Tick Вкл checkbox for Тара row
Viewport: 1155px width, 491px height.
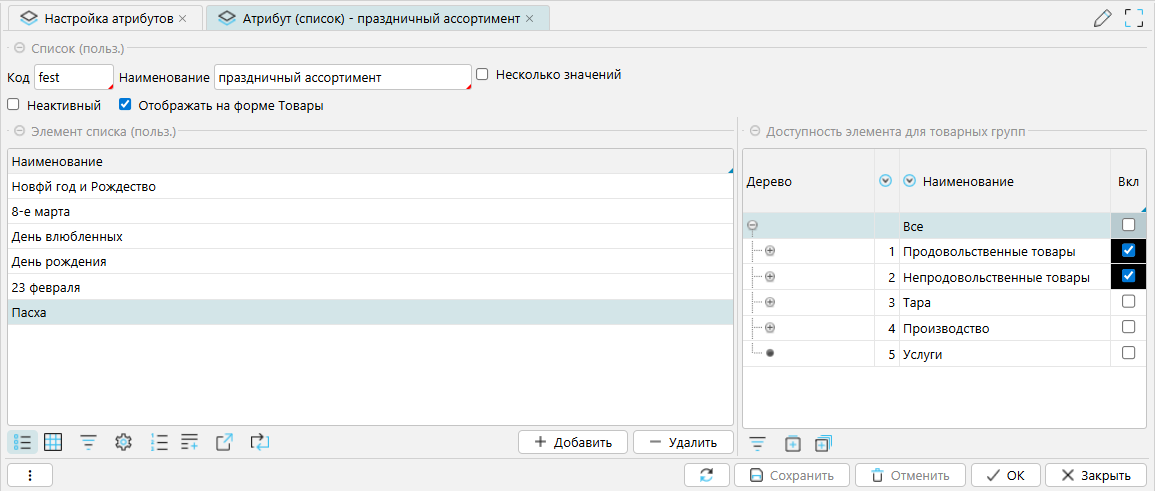coord(1128,302)
